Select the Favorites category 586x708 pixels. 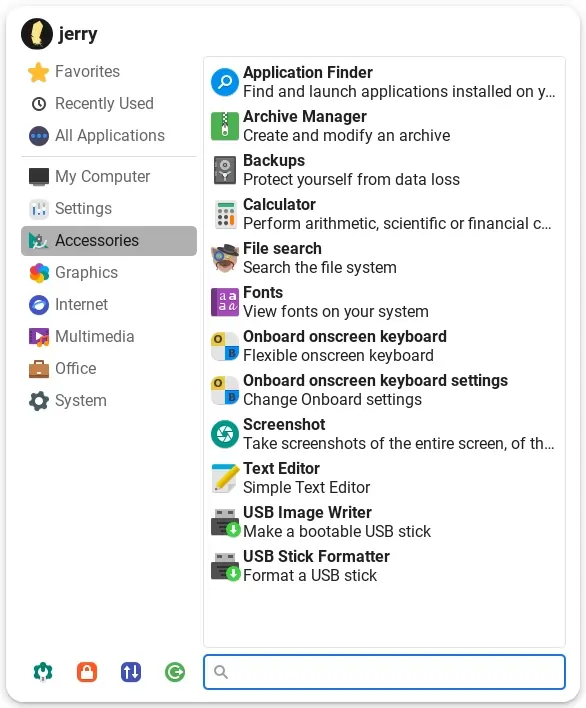tap(109, 72)
